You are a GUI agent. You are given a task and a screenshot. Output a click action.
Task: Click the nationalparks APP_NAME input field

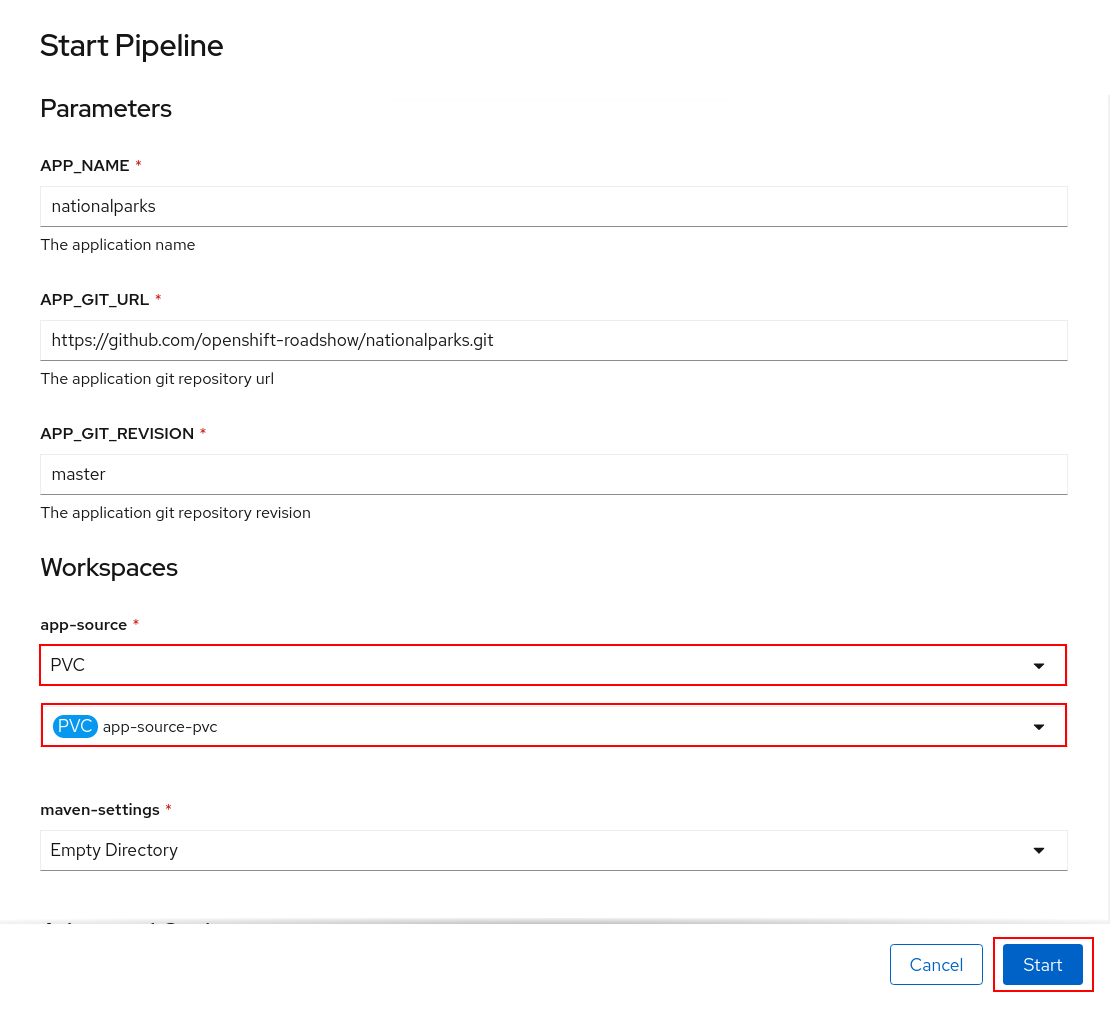[553, 206]
